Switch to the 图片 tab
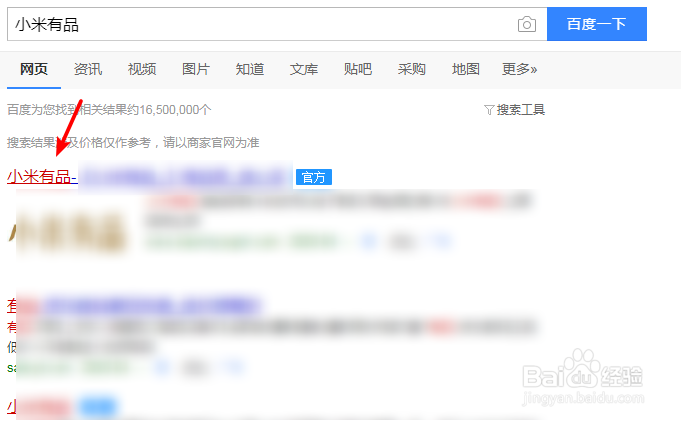681x422 pixels. 196,69
